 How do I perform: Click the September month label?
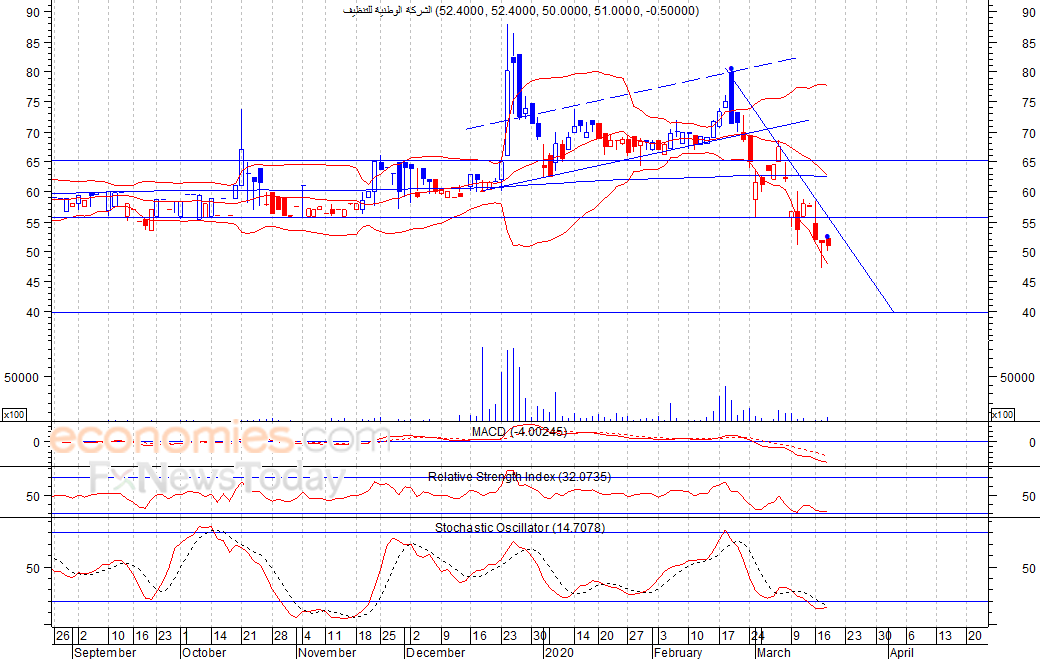tap(105, 652)
